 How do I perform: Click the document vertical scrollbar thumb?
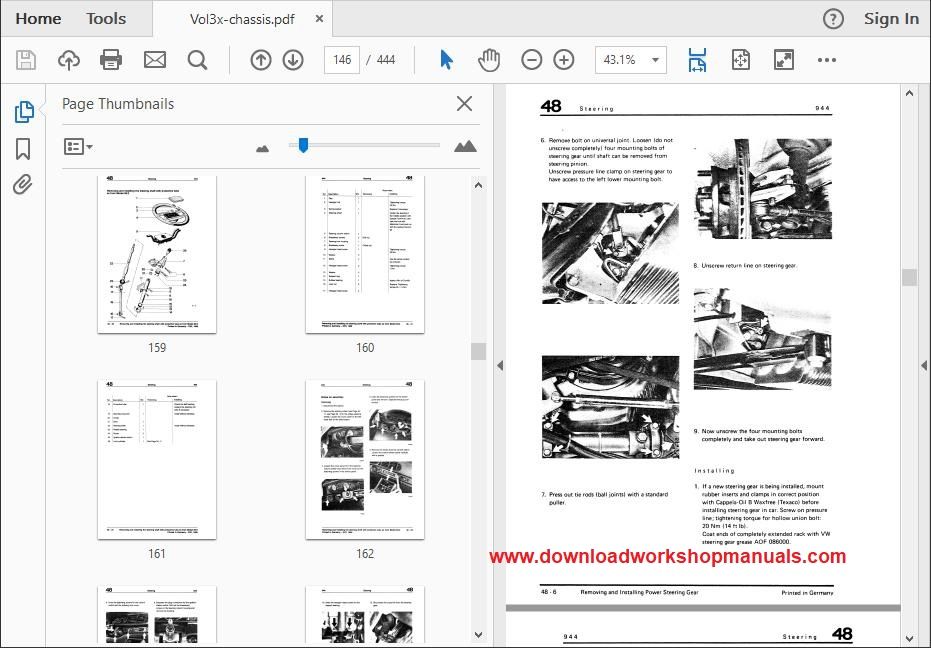(909, 277)
